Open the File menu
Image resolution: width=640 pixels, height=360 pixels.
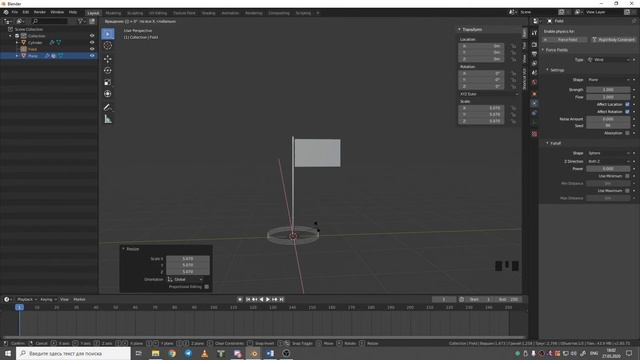15,13
